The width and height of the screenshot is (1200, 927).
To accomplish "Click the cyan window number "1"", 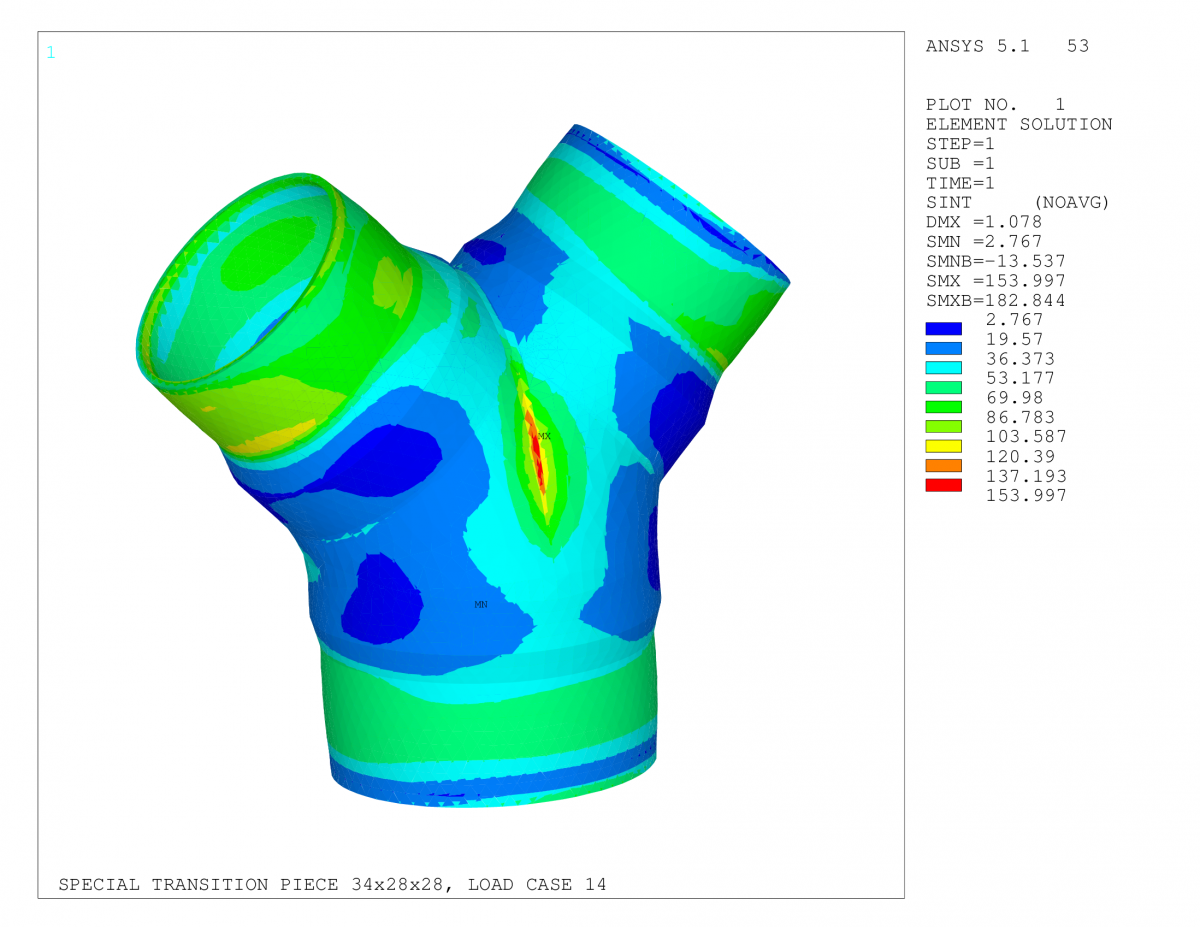I will tap(51, 52).
